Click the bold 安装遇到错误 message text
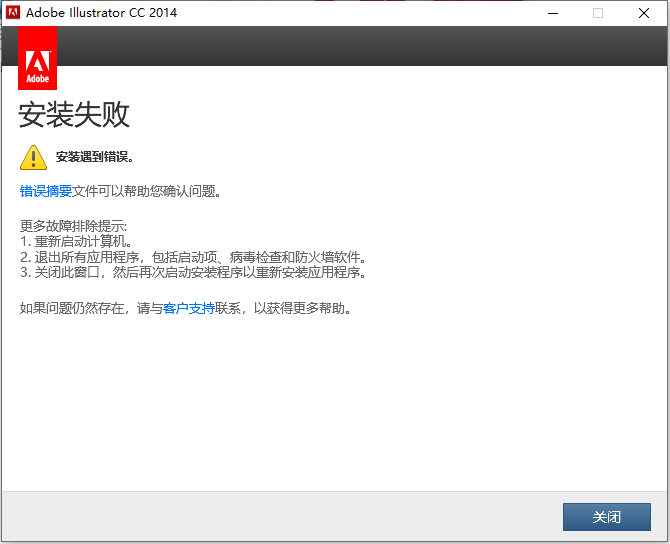Screen dimensions: 670x544 [95, 157]
